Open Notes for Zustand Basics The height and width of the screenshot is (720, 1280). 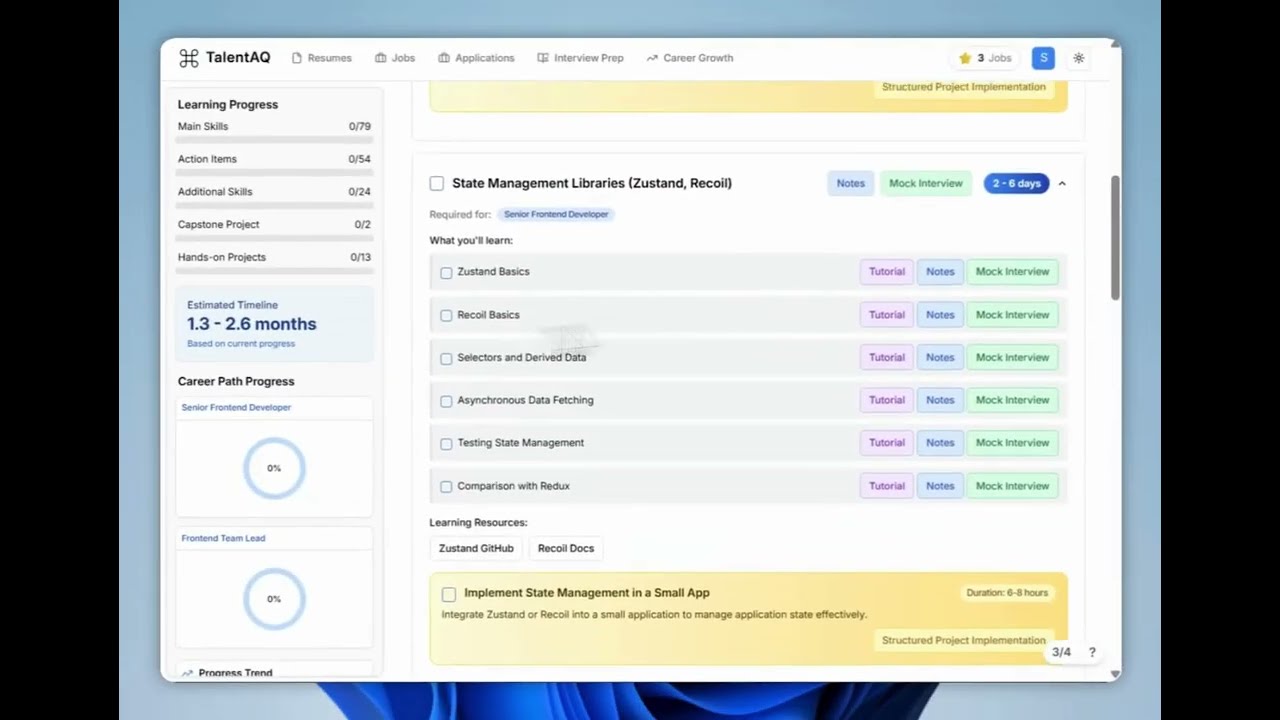click(x=940, y=272)
